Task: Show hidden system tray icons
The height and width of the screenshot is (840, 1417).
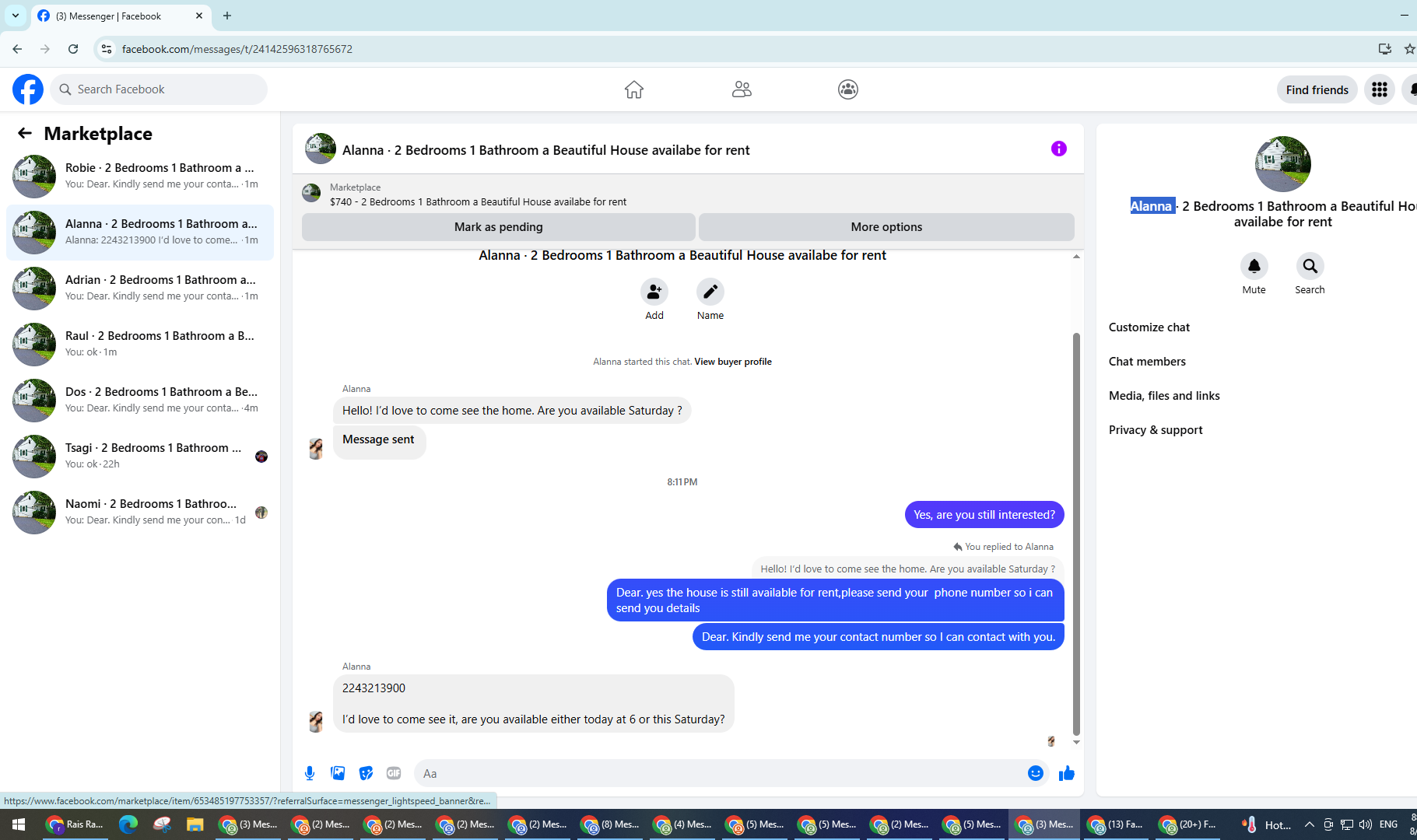Action: [1310, 824]
